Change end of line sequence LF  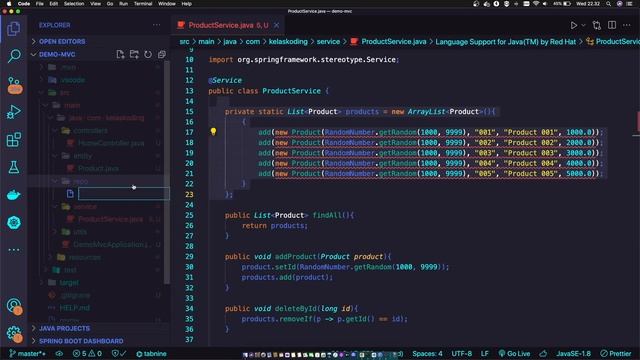point(484,353)
